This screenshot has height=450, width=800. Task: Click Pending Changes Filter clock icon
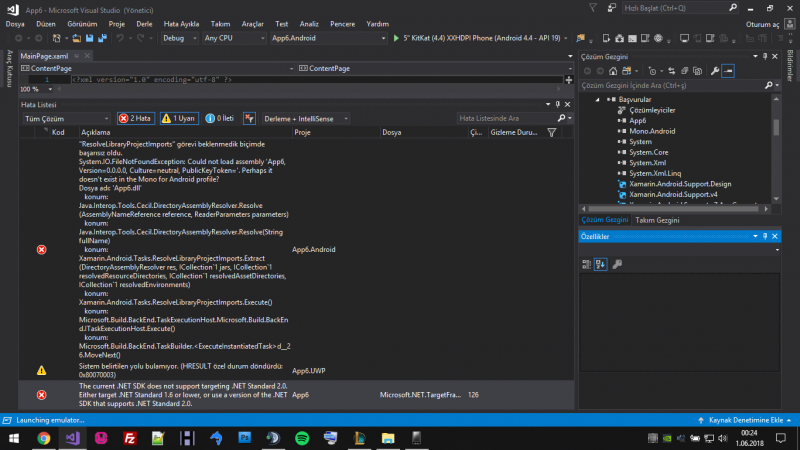[653, 71]
